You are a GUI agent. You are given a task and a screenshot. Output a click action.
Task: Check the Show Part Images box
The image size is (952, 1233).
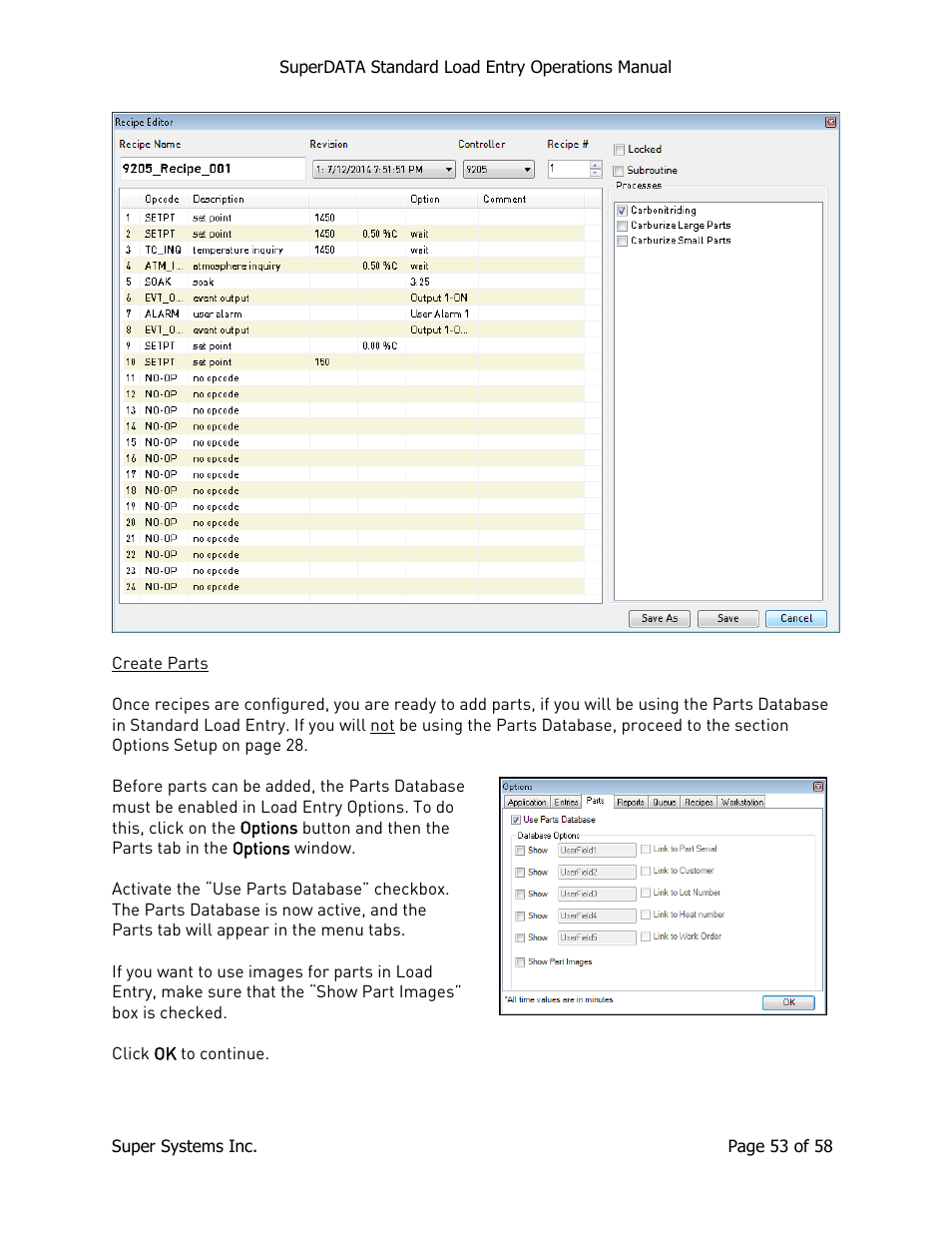pos(520,962)
